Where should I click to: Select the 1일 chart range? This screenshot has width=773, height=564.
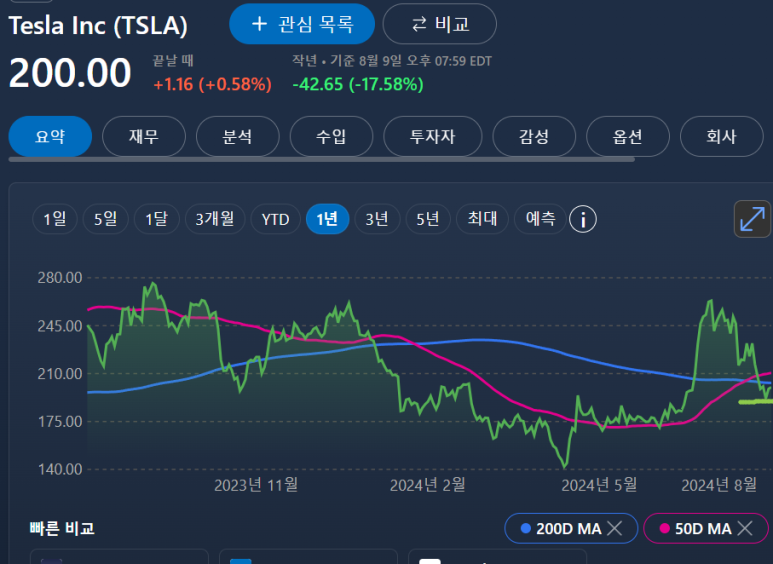[55, 219]
